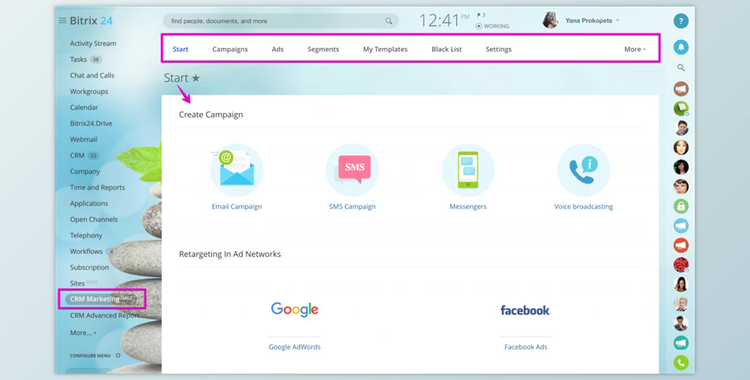
Task: Click the SMS Campaign speech bubble icon
Action: coord(352,170)
